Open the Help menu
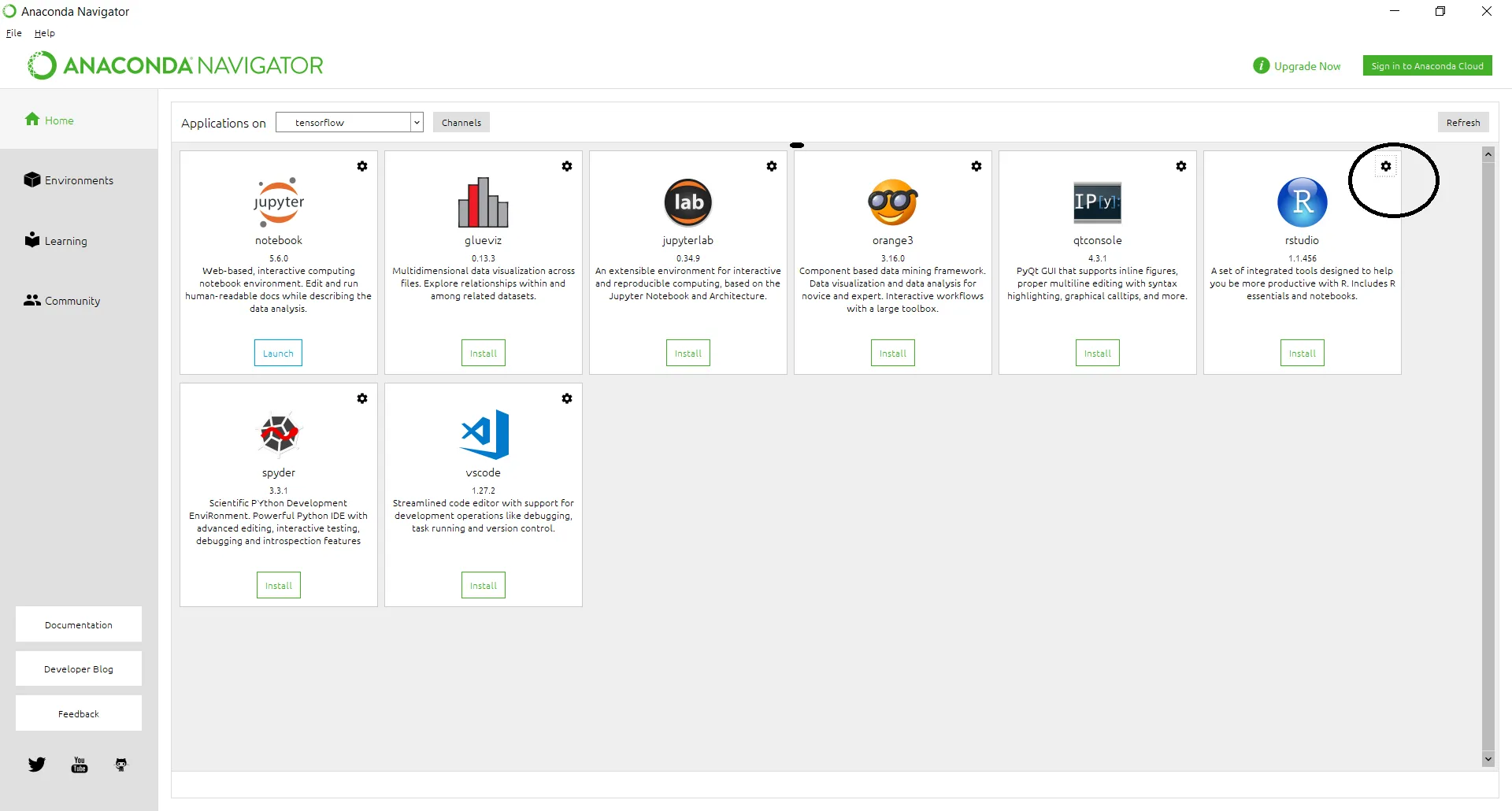Screen dimensions: 1512x811 pyautogui.click(x=45, y=33)
